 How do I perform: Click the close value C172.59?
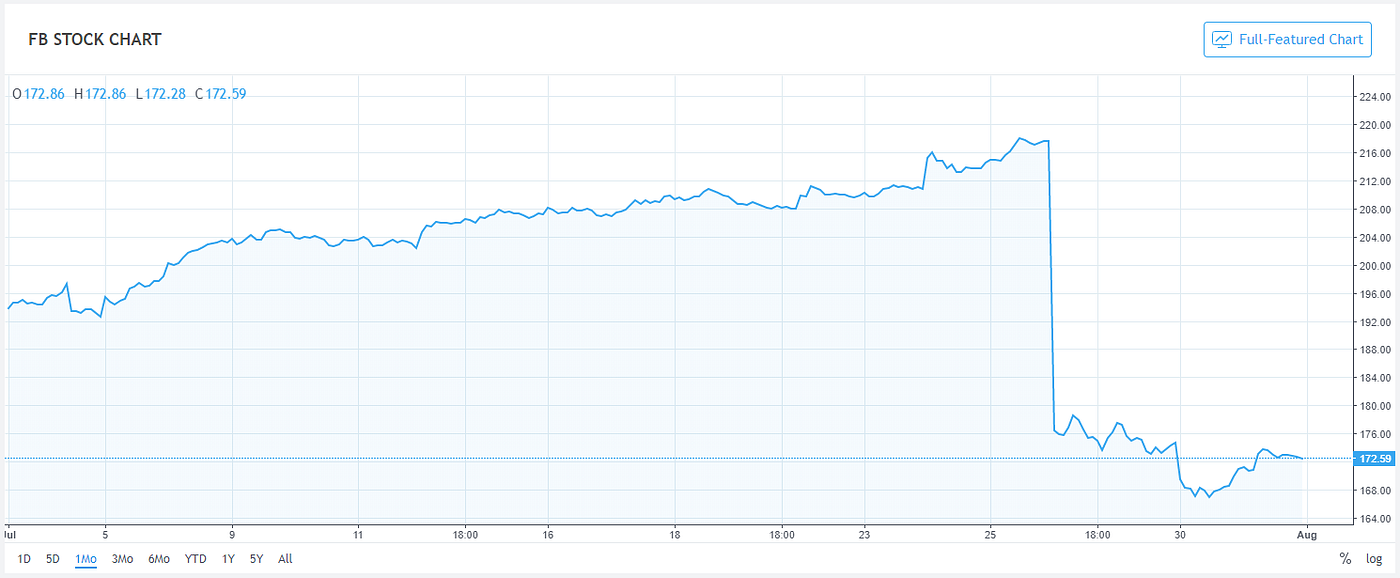click(221, 94)
